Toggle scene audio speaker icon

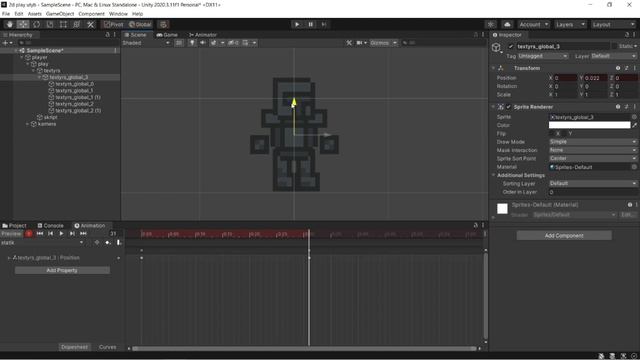coord(202,43)
